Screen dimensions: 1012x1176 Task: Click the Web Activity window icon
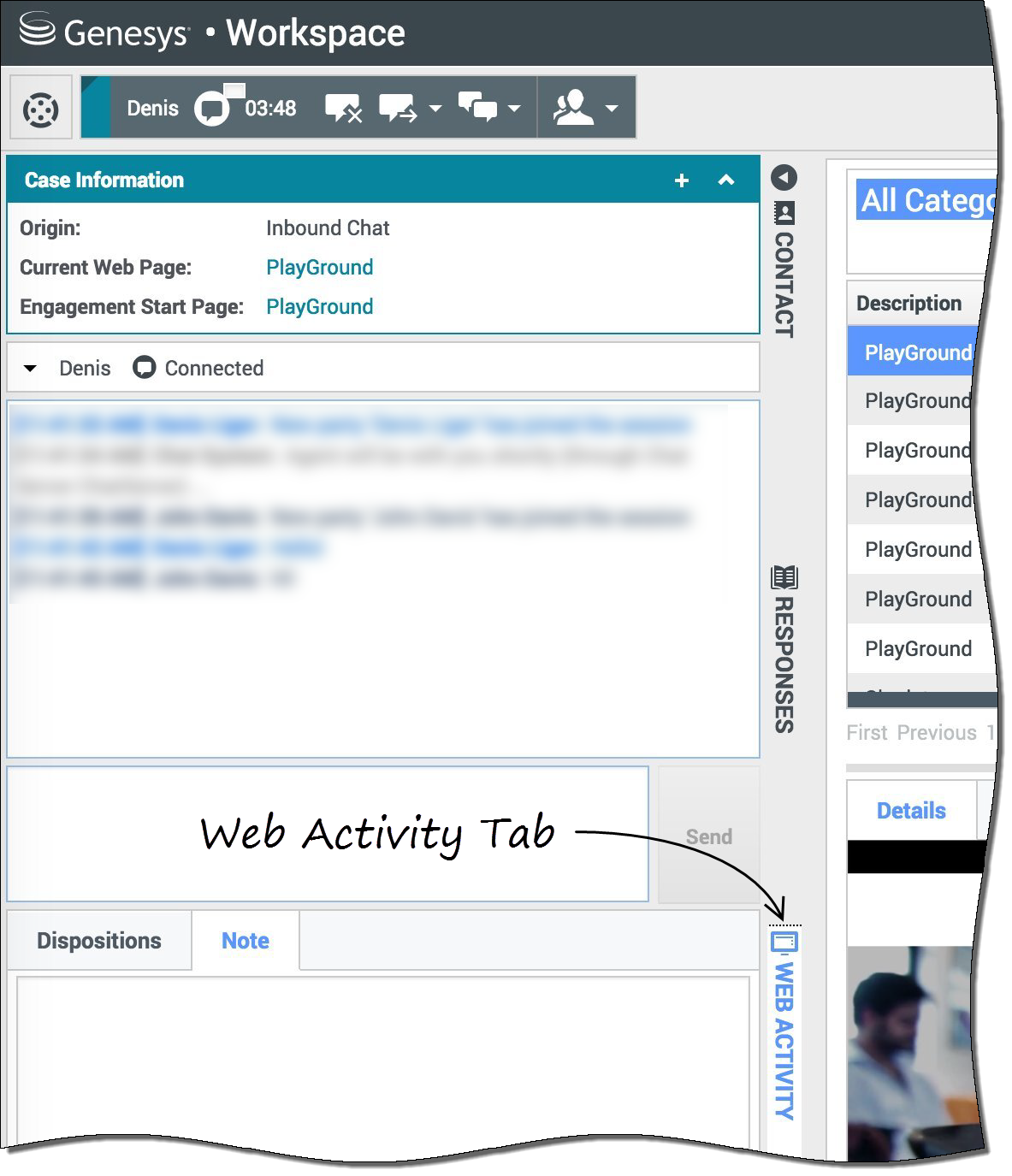pos(784,943)
